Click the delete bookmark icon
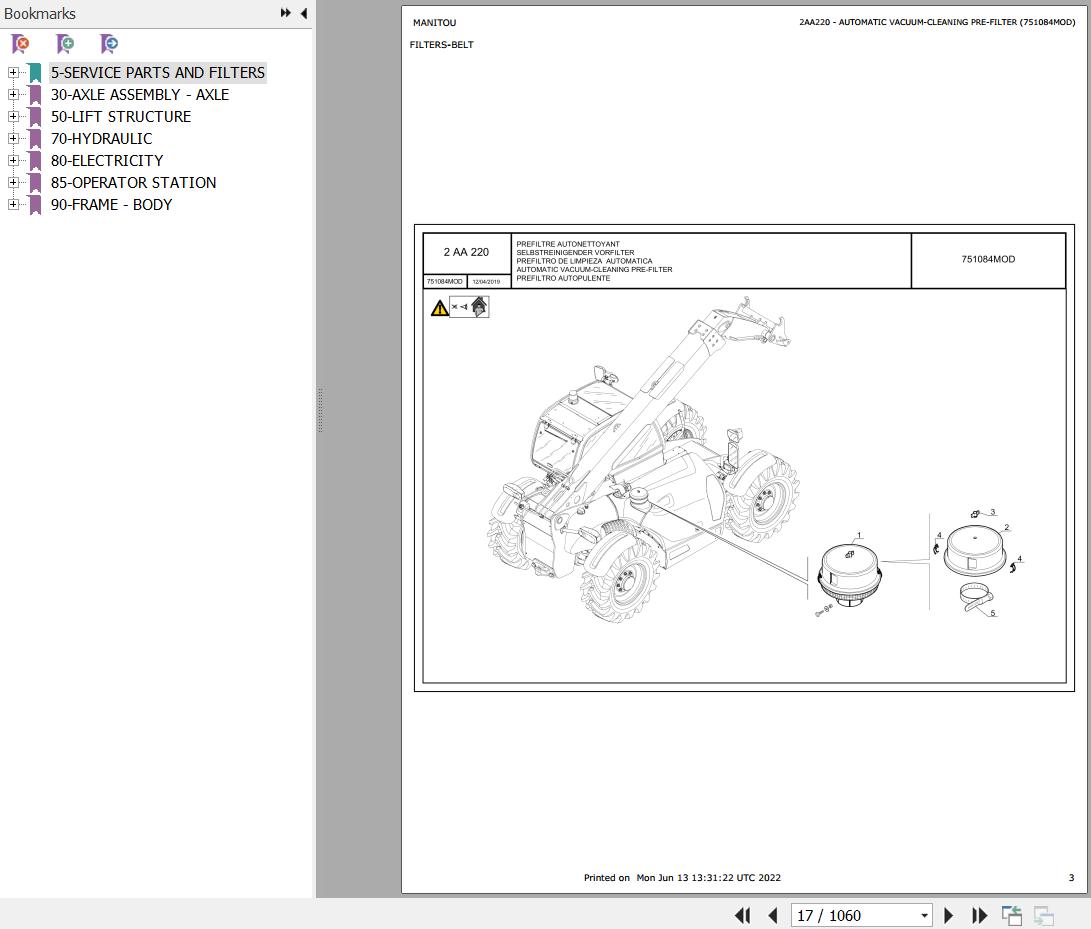The width and height of the screenshot is (1091, 929). [20, 44]
